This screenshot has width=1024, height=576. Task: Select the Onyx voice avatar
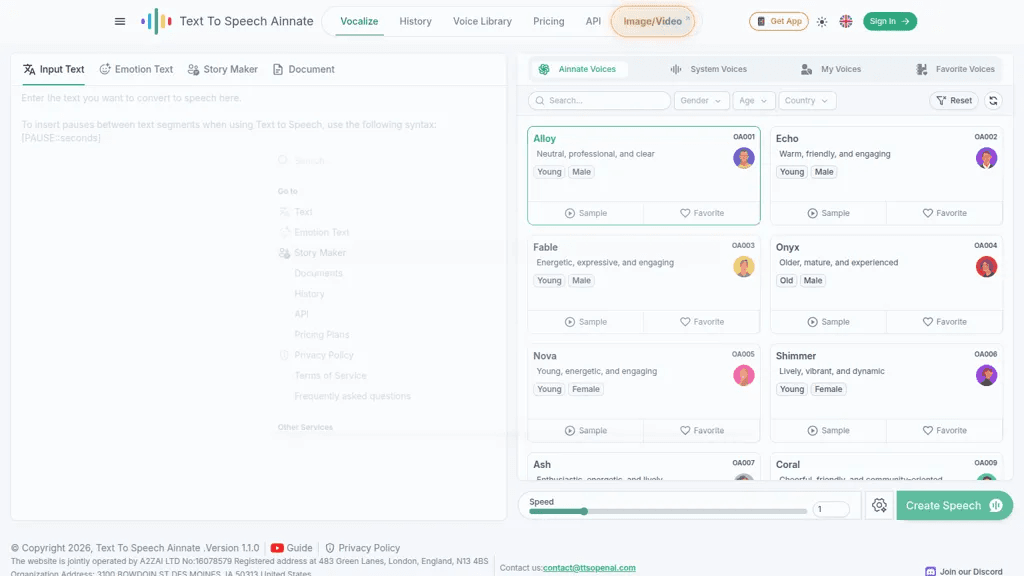[x=986, y=266]
